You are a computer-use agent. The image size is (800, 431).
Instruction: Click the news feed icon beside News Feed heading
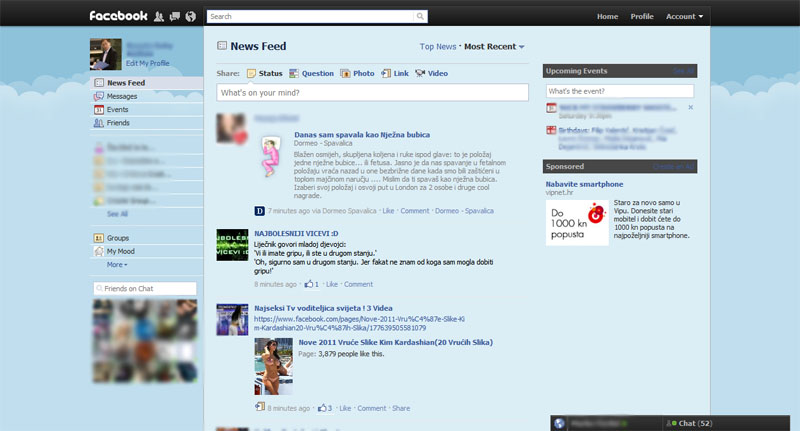[x=222, y=46]
